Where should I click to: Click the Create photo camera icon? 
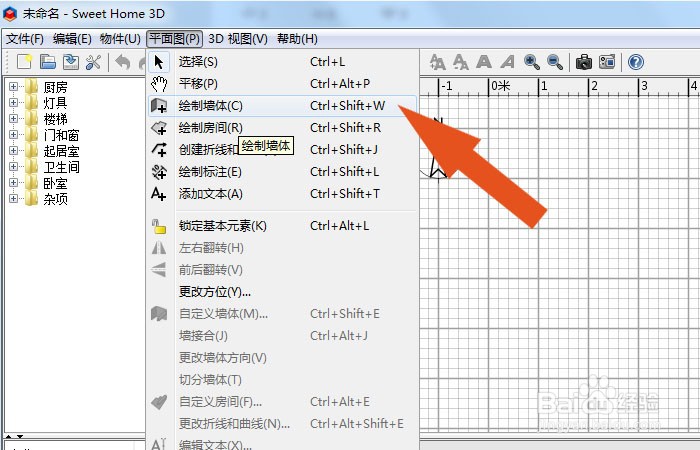(x=583, y=62)
